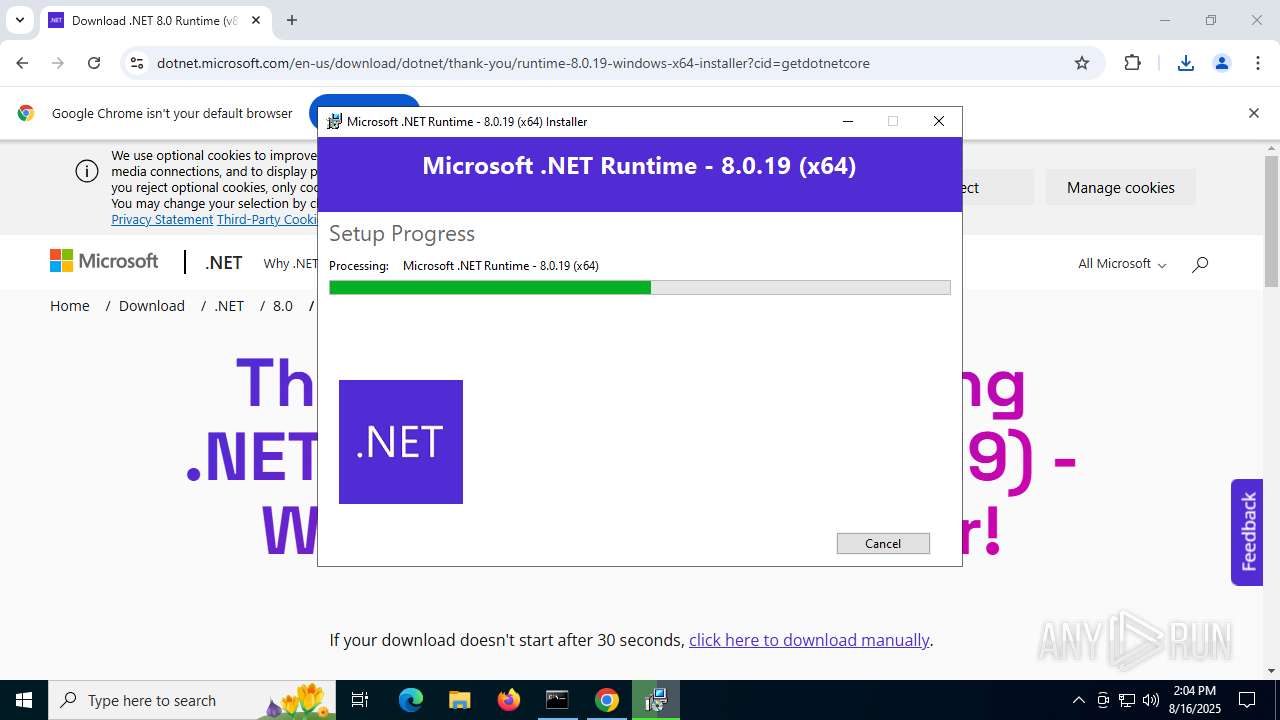This screenshot has width=1280, height=720.
Task: Click the Setup Progress bar in installer
Action: (x=640, y=288)
